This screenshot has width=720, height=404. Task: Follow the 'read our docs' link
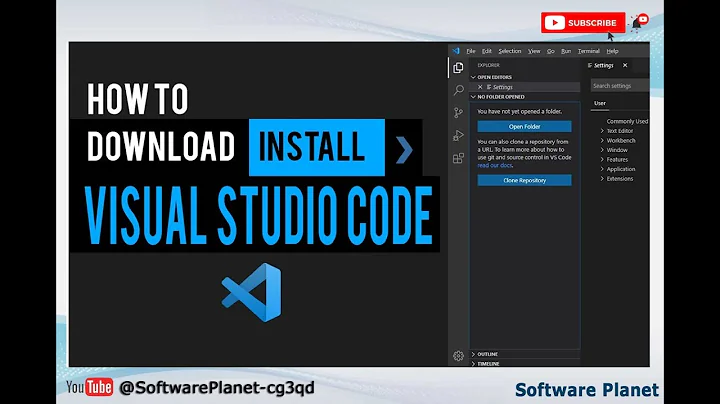(495, 165)
